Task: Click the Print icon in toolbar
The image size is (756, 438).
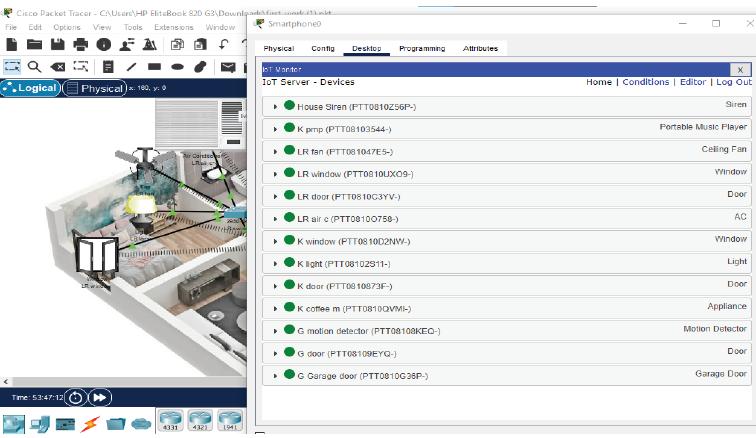Action: click(x=80, y=45)
